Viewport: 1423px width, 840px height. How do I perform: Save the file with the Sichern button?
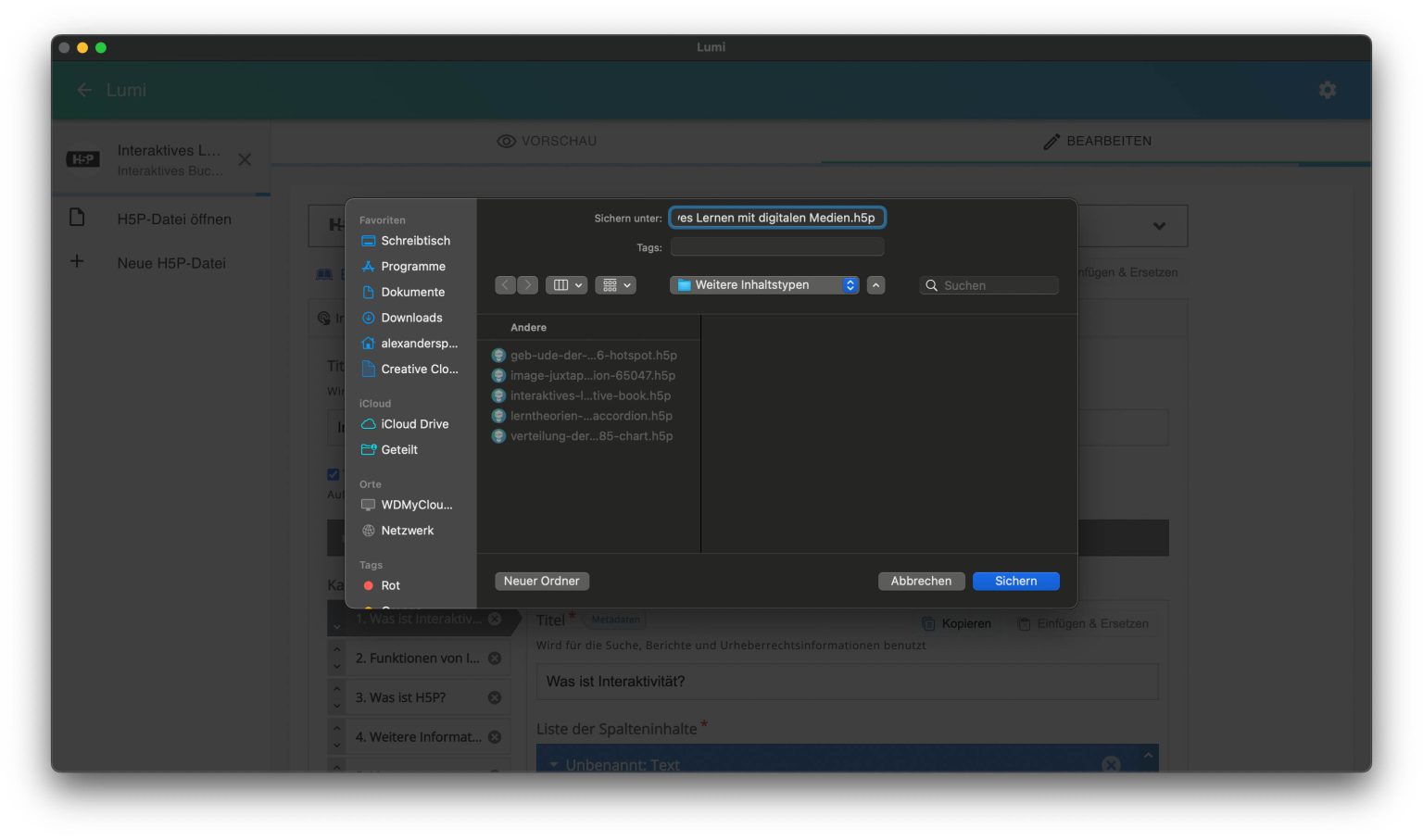click(x=1015, y=581)
